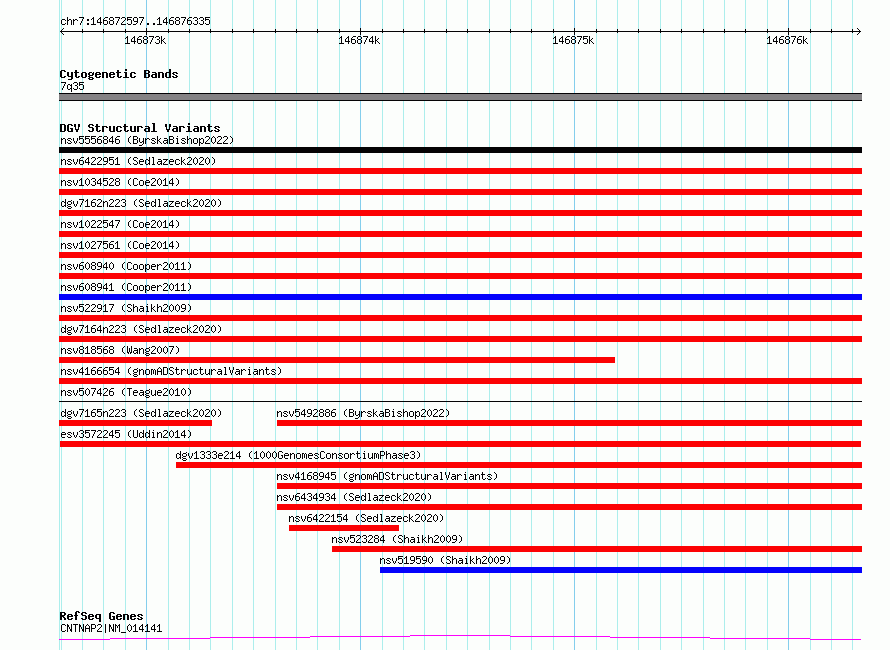The image size is (890, 650).
Task: Click the short red bar under dgv7165n223
Action: tap(135, 423)
